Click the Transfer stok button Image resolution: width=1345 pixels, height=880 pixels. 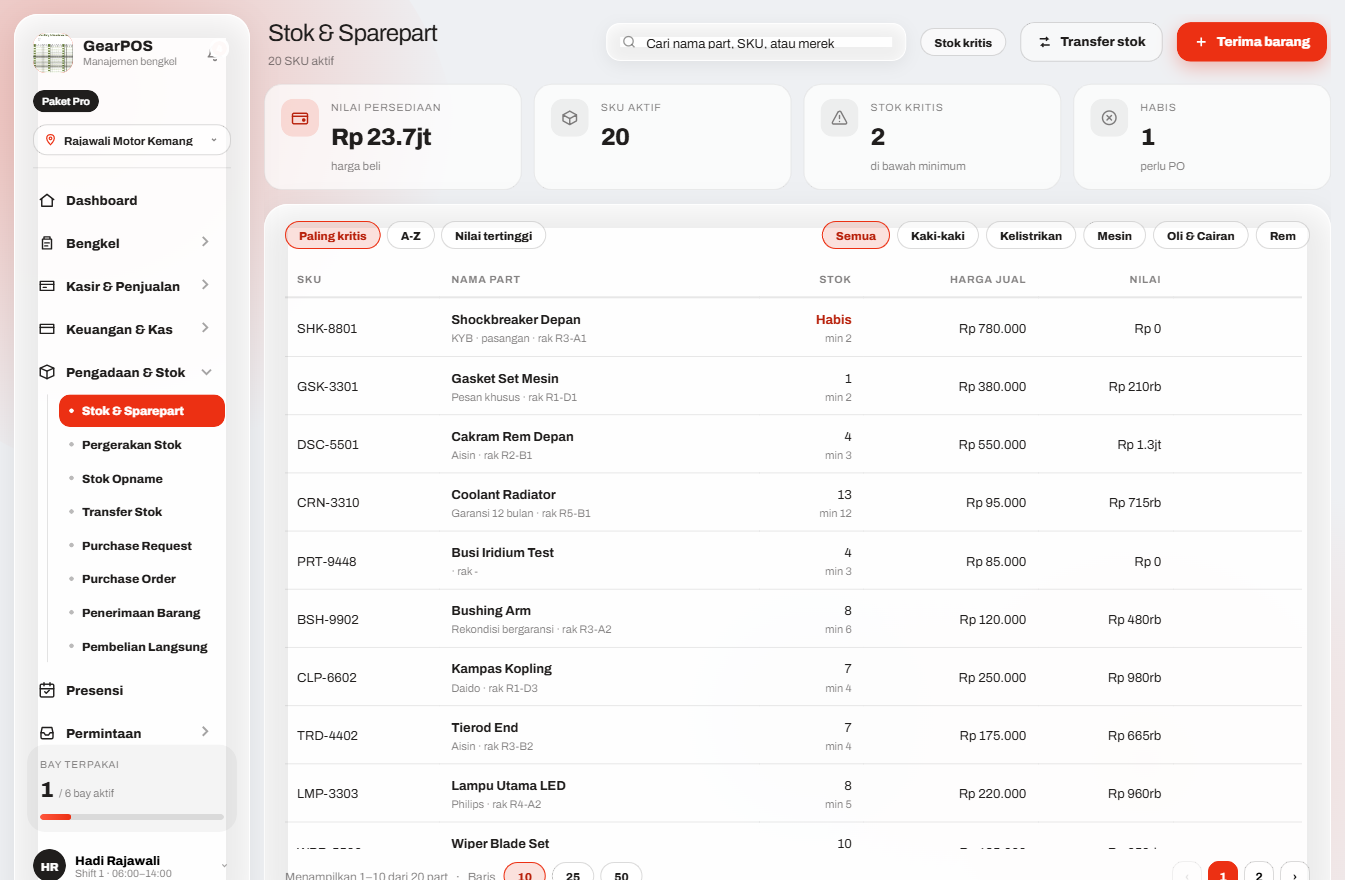click(1091, 42)
